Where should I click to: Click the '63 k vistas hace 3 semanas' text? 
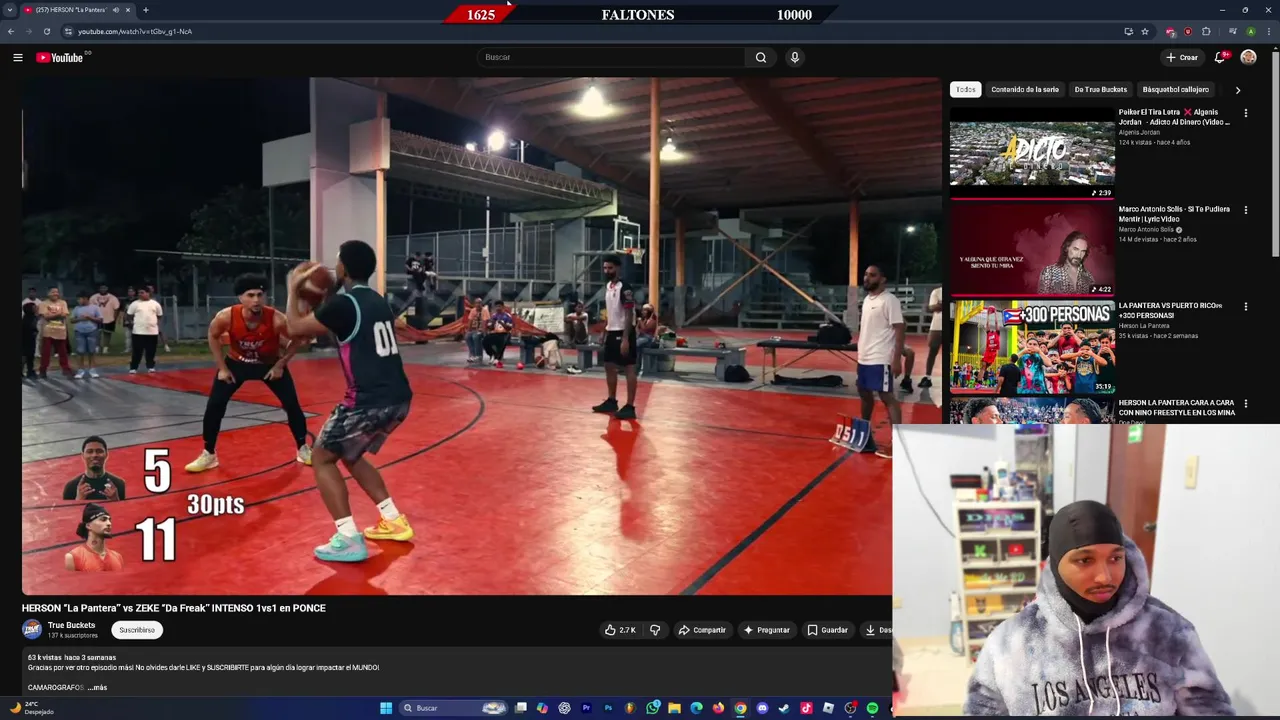72,658
